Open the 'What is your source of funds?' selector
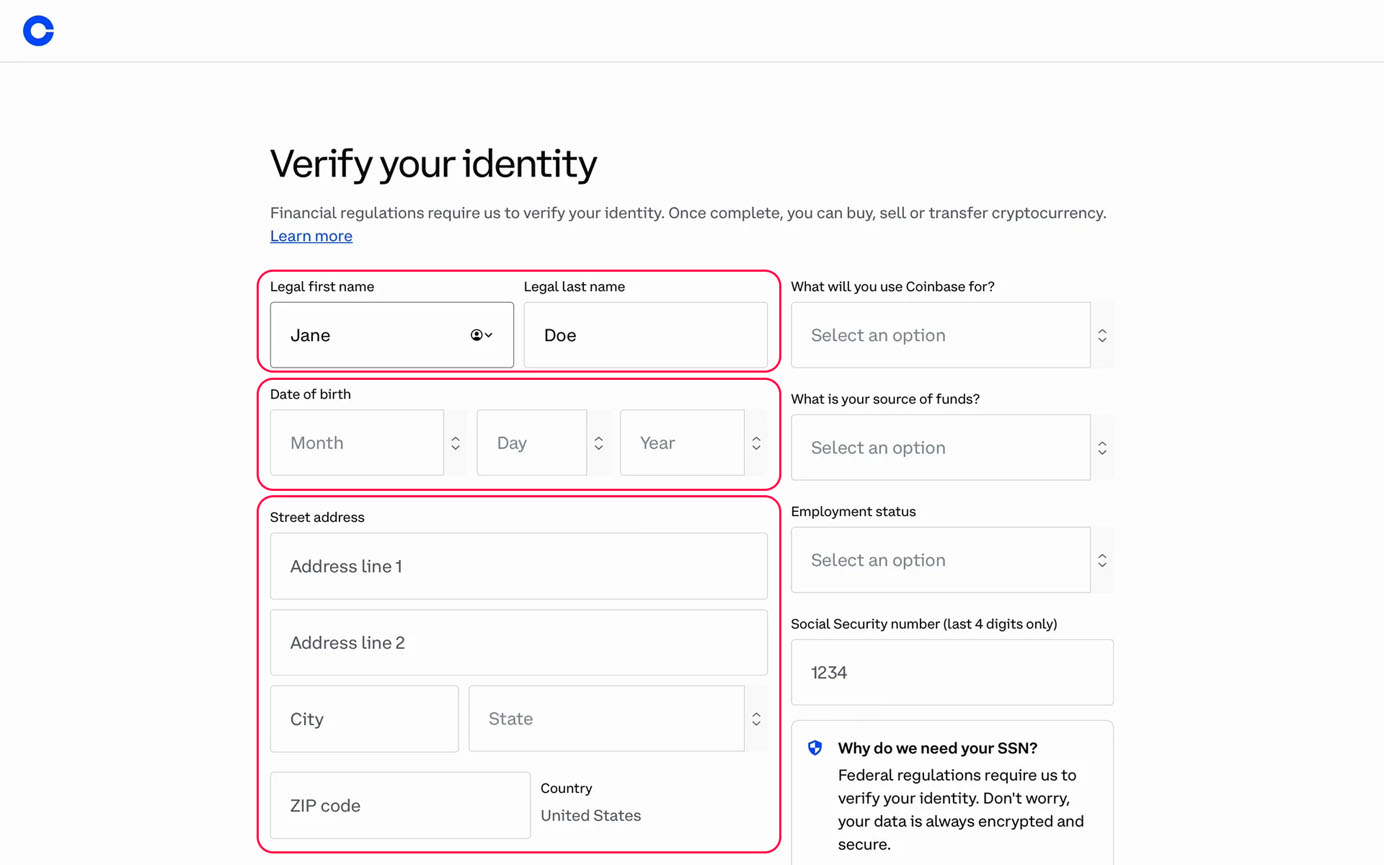1384x865 pixels. (x=940, y=447)
